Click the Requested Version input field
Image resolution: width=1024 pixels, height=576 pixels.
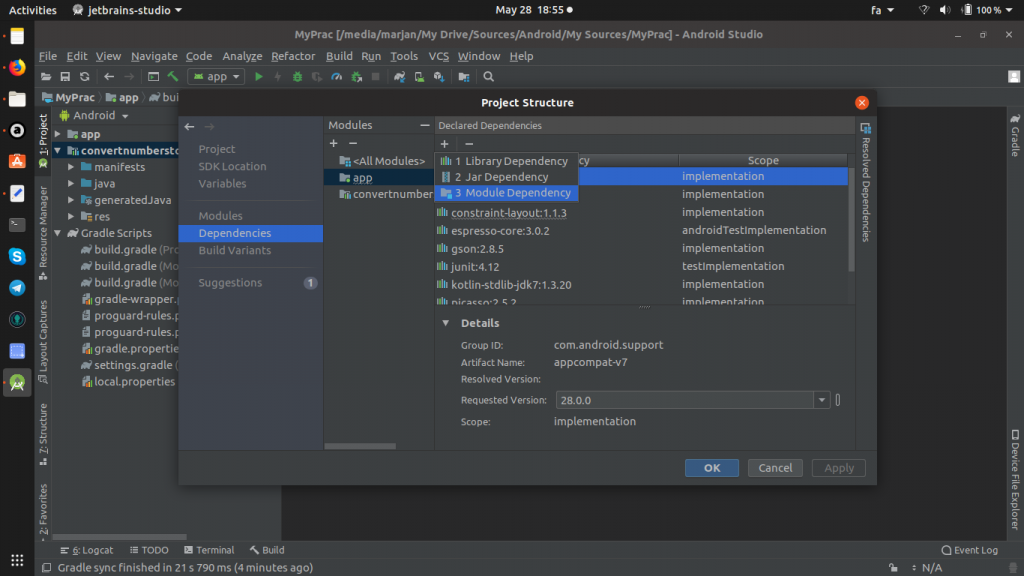pyautogui.click(x=684, y=400)
